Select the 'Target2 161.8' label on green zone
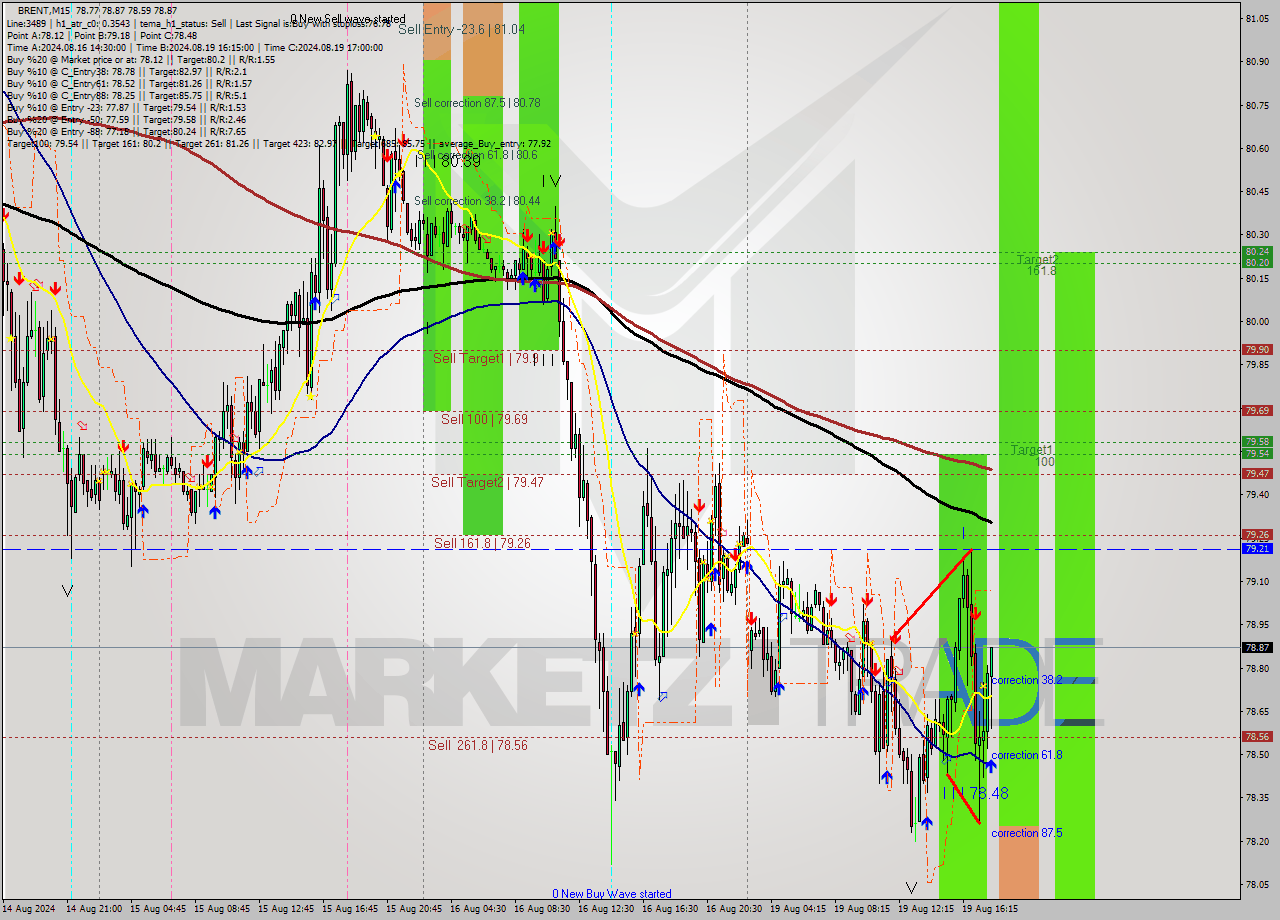Screen dimensions: 1280x920 (x=1037, y=265)
